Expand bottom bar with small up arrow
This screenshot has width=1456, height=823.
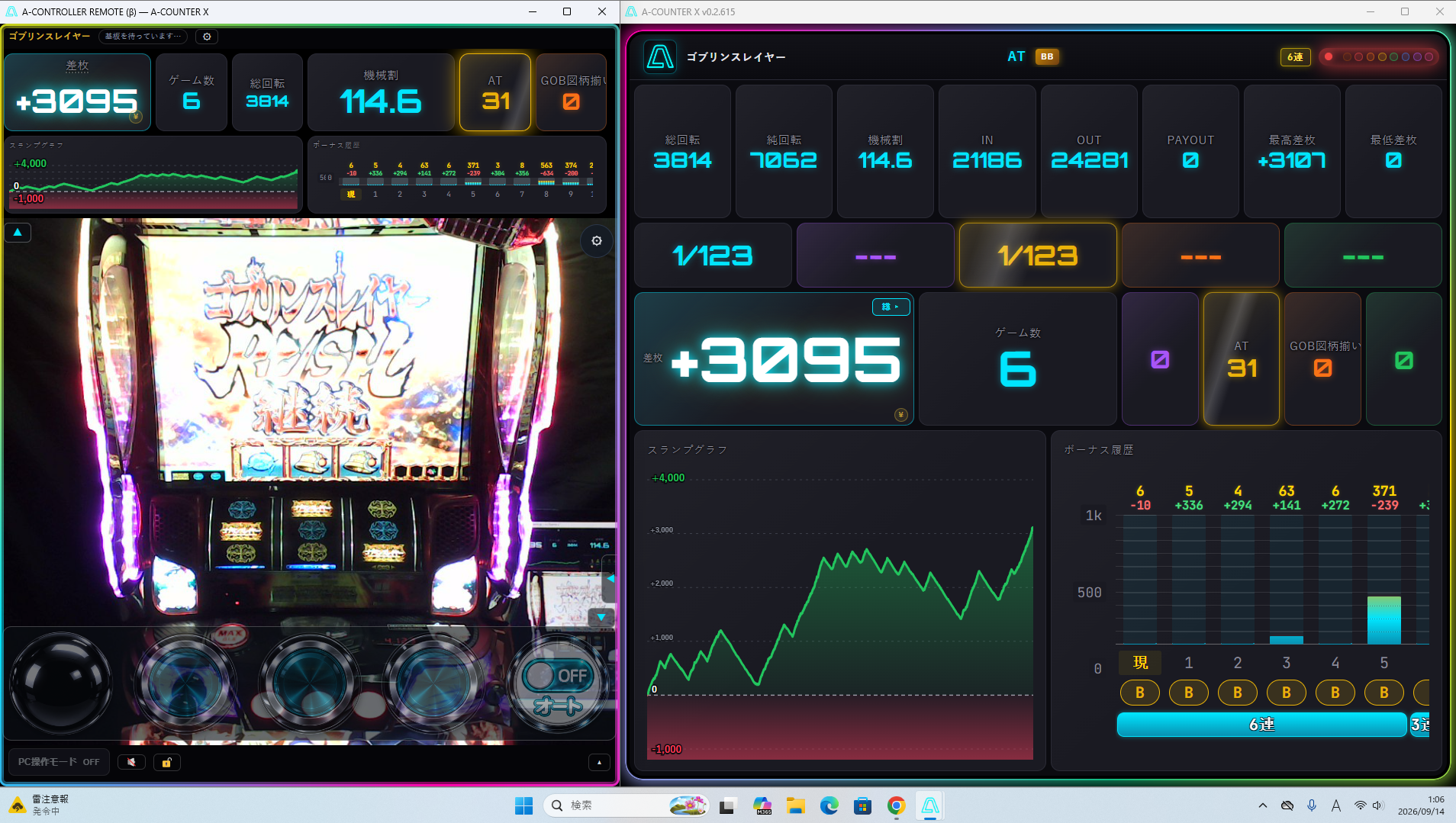tap(599, 762)
